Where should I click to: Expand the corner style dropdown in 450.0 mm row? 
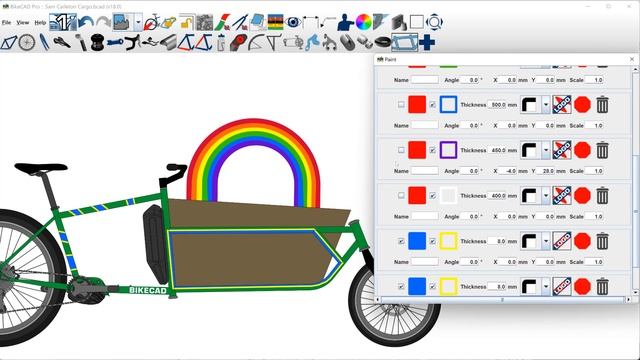[x=546, y=150]
